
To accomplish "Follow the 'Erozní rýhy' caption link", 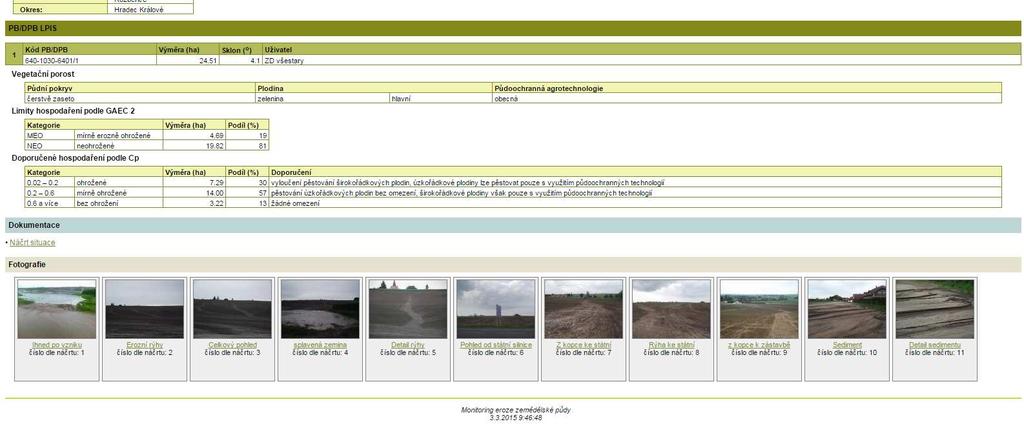I will (x=145, y=345).
